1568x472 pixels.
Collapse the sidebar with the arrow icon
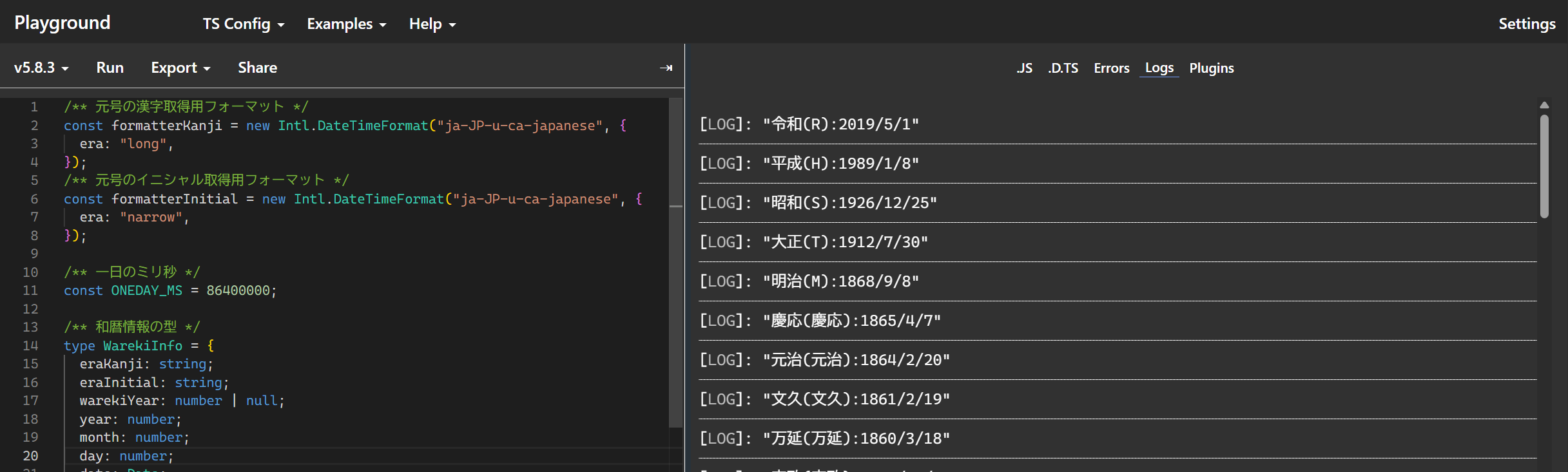pyautogui.click(x=666, y=68)
